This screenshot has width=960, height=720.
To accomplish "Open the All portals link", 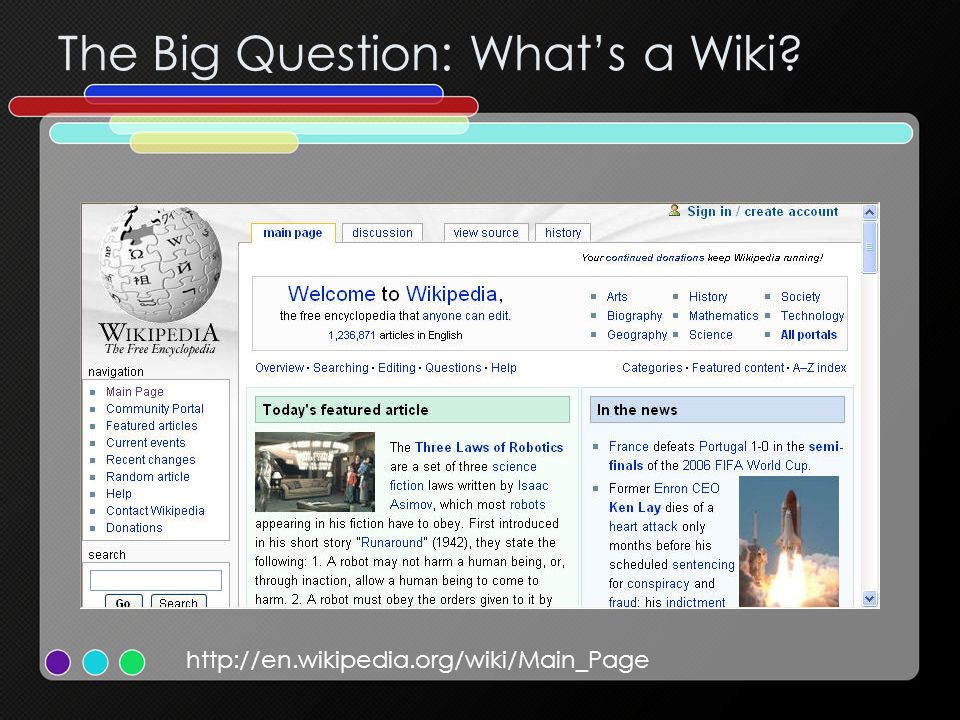I will [808, 335].
